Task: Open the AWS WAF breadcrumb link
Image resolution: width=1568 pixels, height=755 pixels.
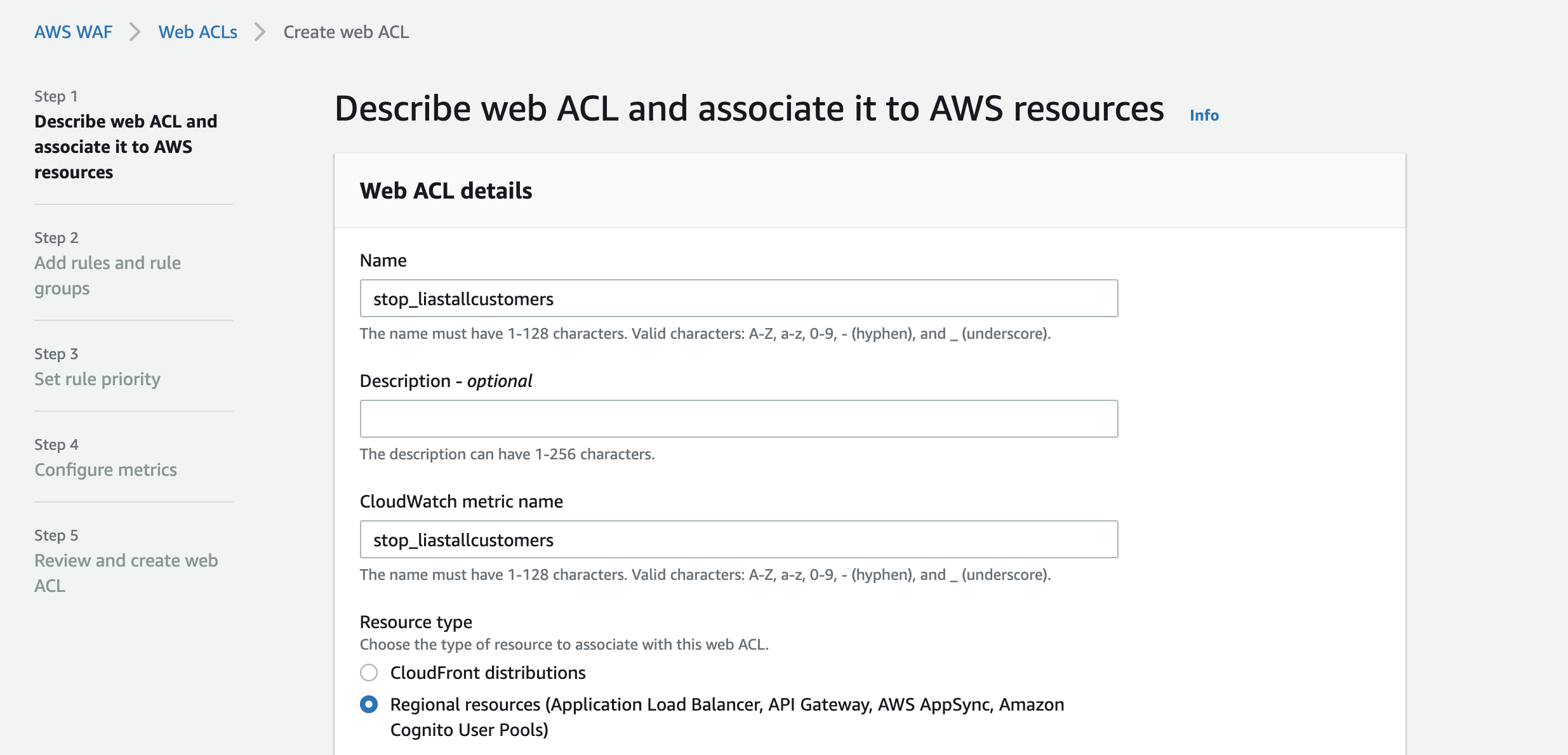Action: coord(72,32)
